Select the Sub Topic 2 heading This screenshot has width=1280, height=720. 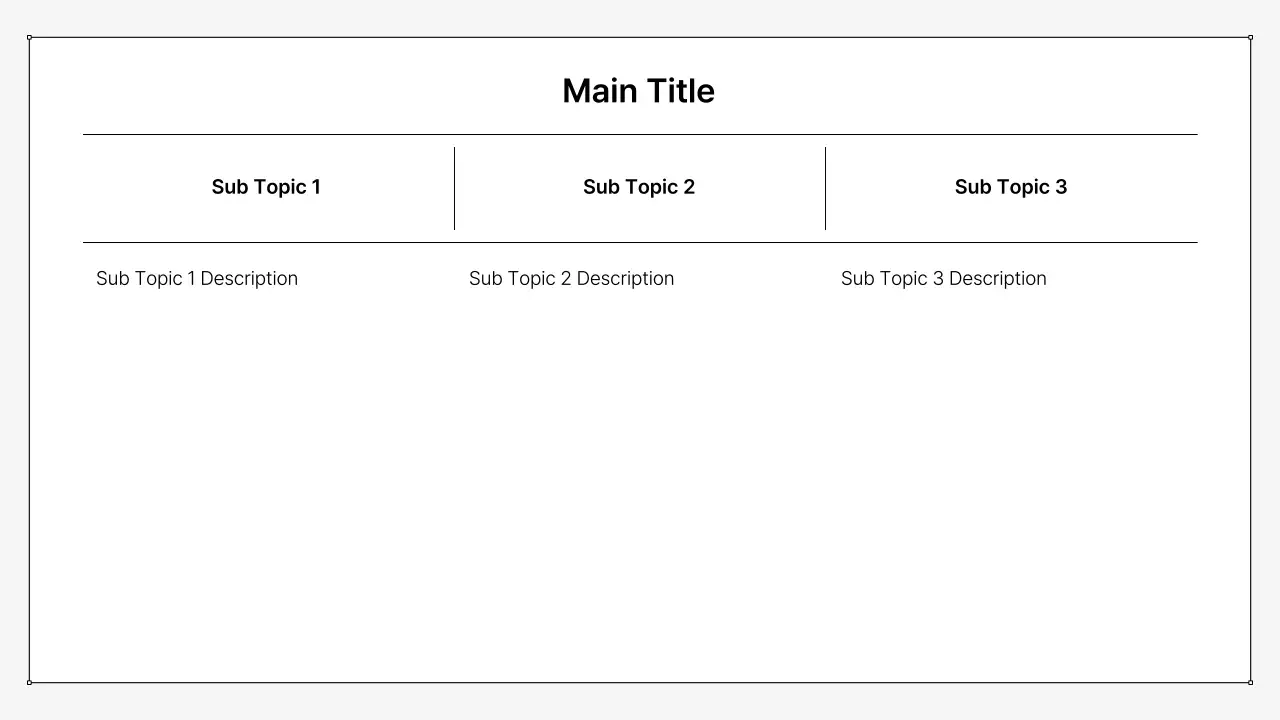pyautogui.click(x=639, y=187)
